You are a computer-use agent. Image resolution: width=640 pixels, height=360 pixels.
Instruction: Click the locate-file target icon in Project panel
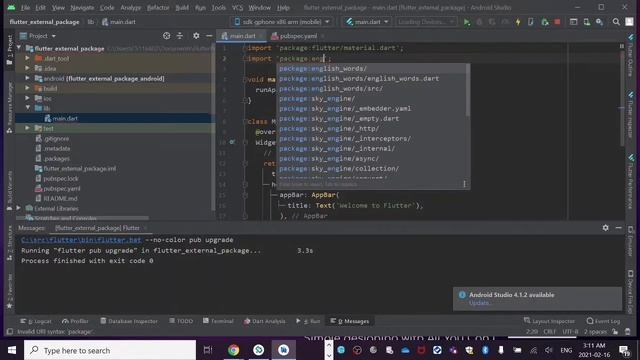pyautogui.click(x=167, y=36)
